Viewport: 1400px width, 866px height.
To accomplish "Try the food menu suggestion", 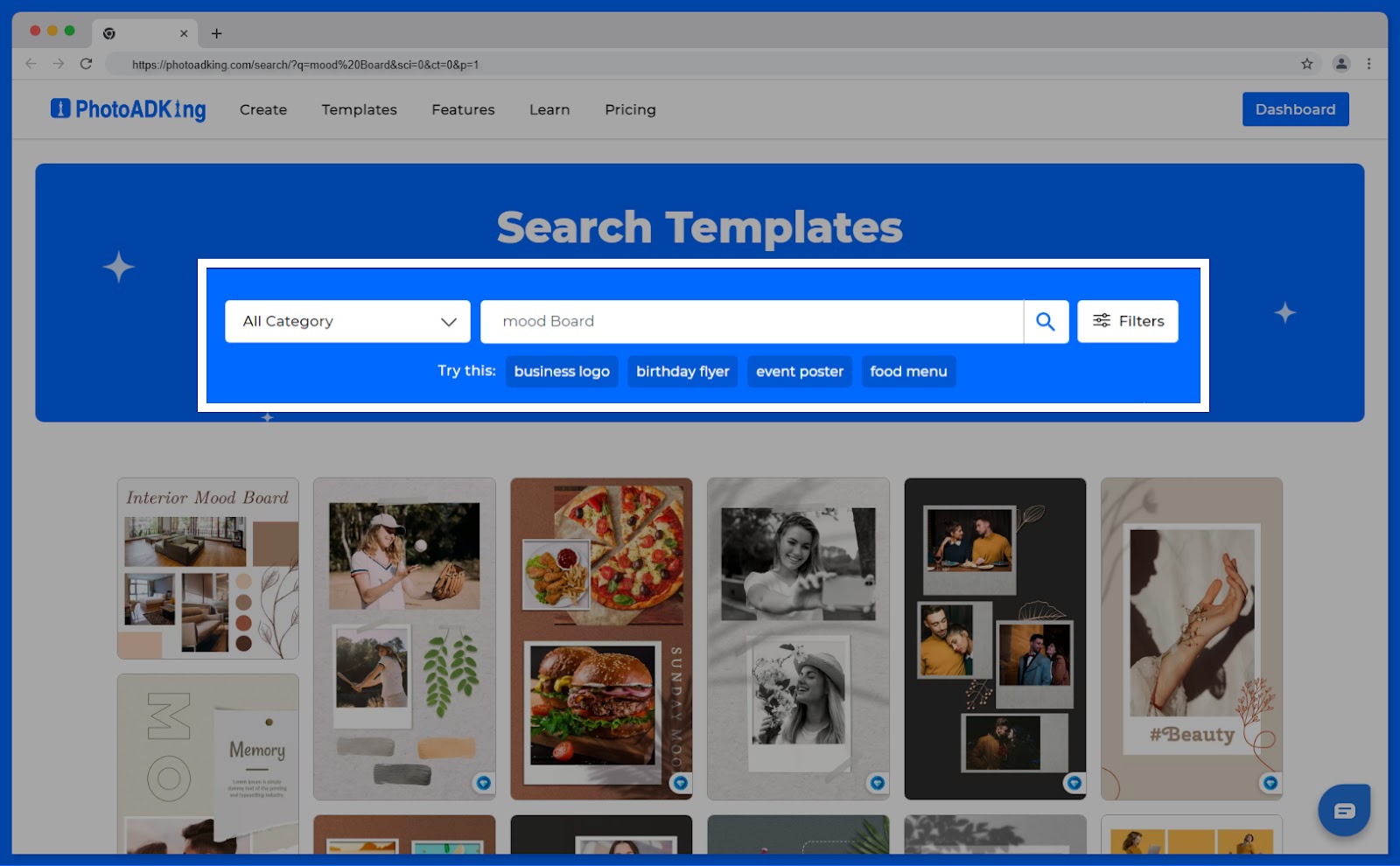I will (908, 372).
